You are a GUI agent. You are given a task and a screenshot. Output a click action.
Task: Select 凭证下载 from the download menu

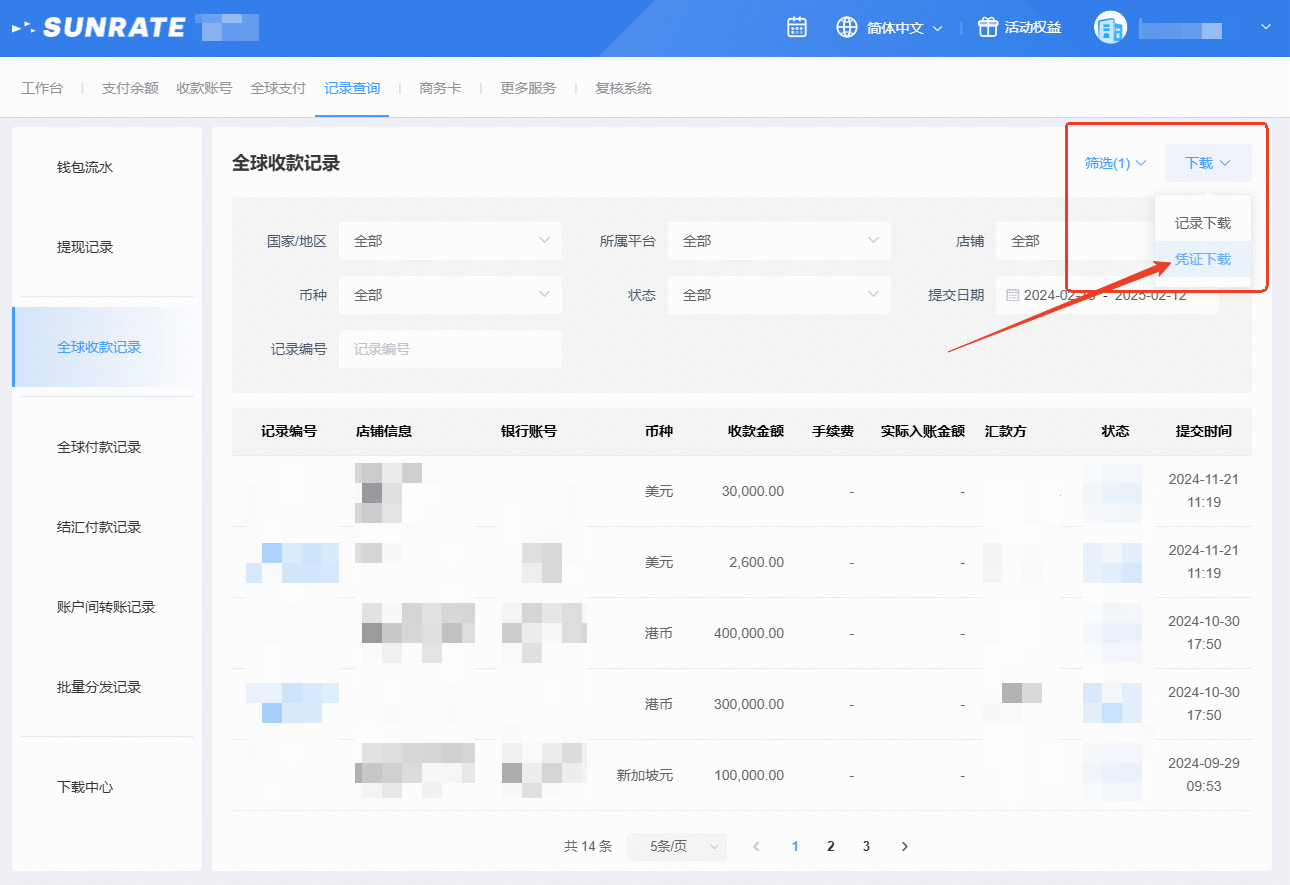(1202, 259)
